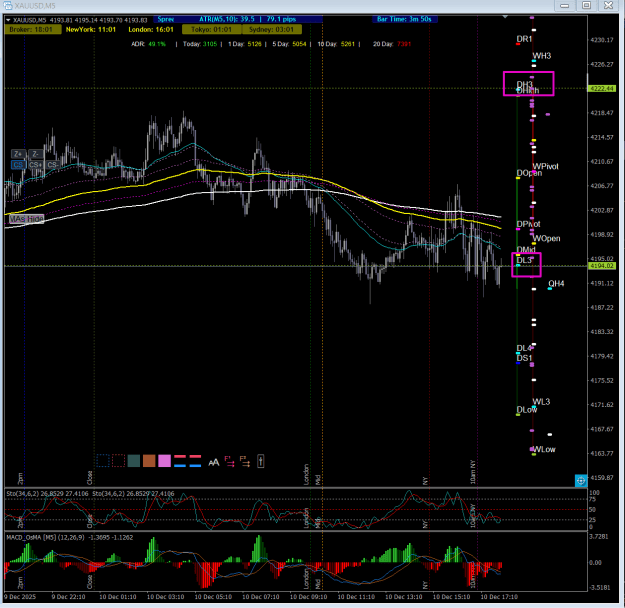Click the blue crosshair button at chart corner
The width and height of the screenshot is (625, 608).
[x=581, y=481]
